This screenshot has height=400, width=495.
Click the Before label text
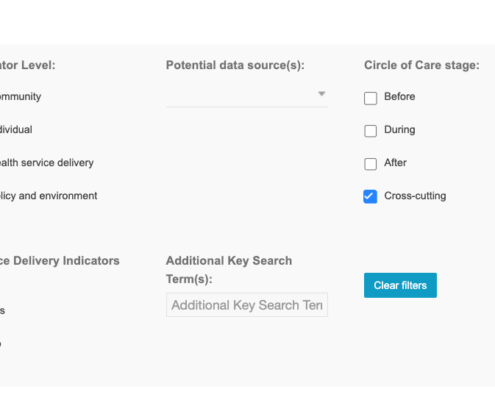(400, 97)
